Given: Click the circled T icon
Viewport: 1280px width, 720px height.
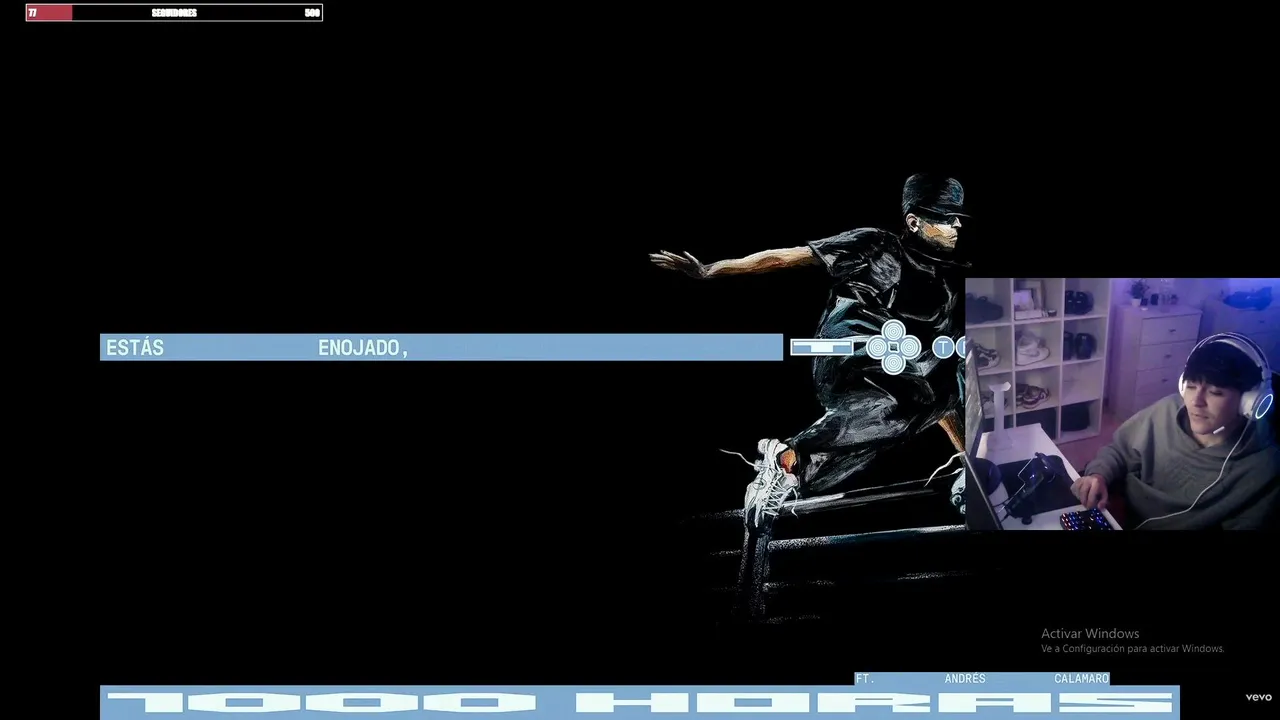Looking at the screenshot, I should click(x=943, y=347).
